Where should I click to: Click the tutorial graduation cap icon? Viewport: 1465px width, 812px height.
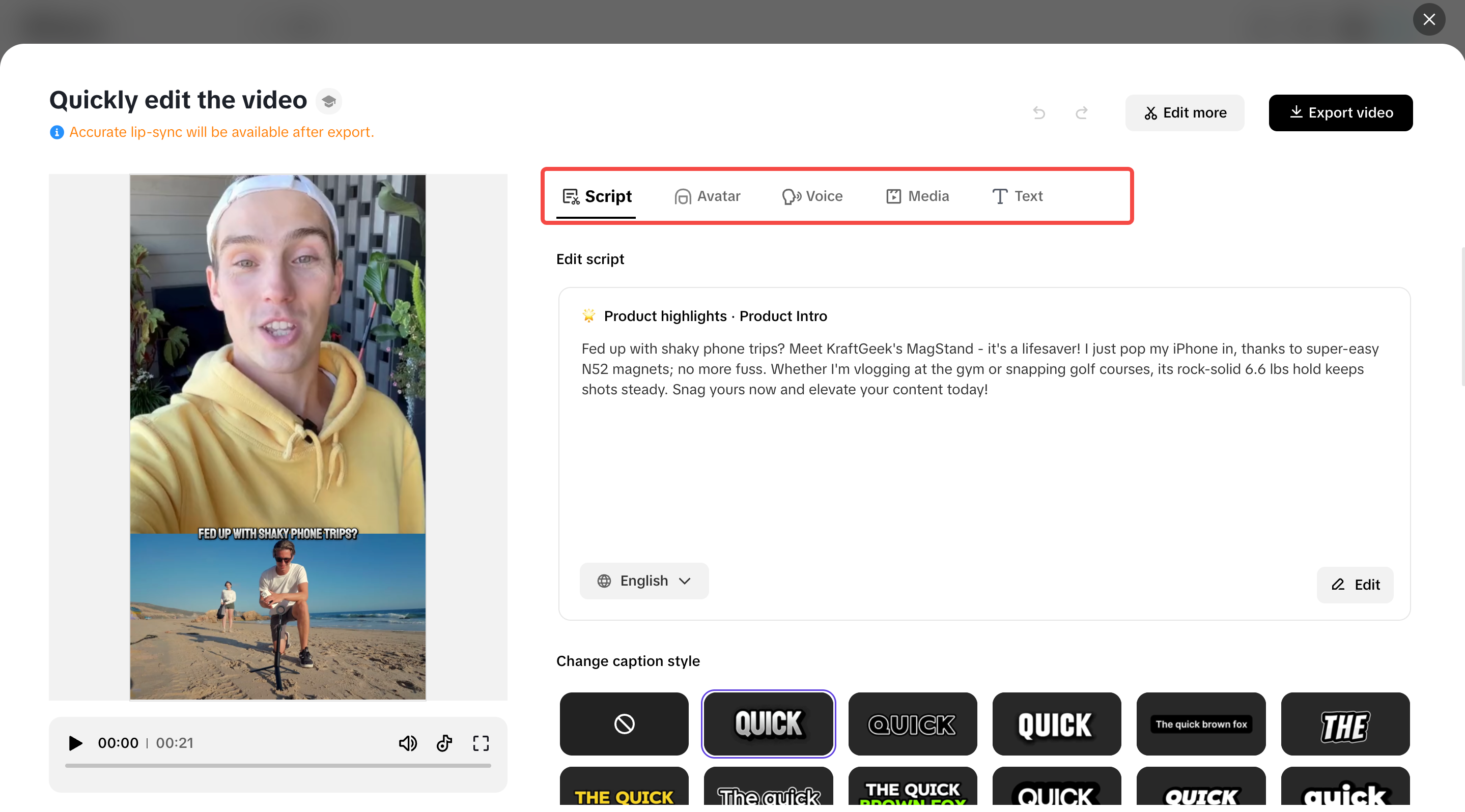[329, 101]
